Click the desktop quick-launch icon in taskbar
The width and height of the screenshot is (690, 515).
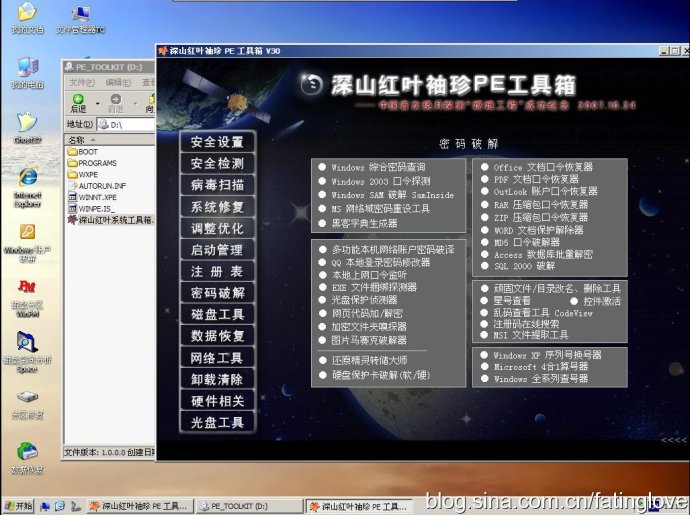pos(45,507)
